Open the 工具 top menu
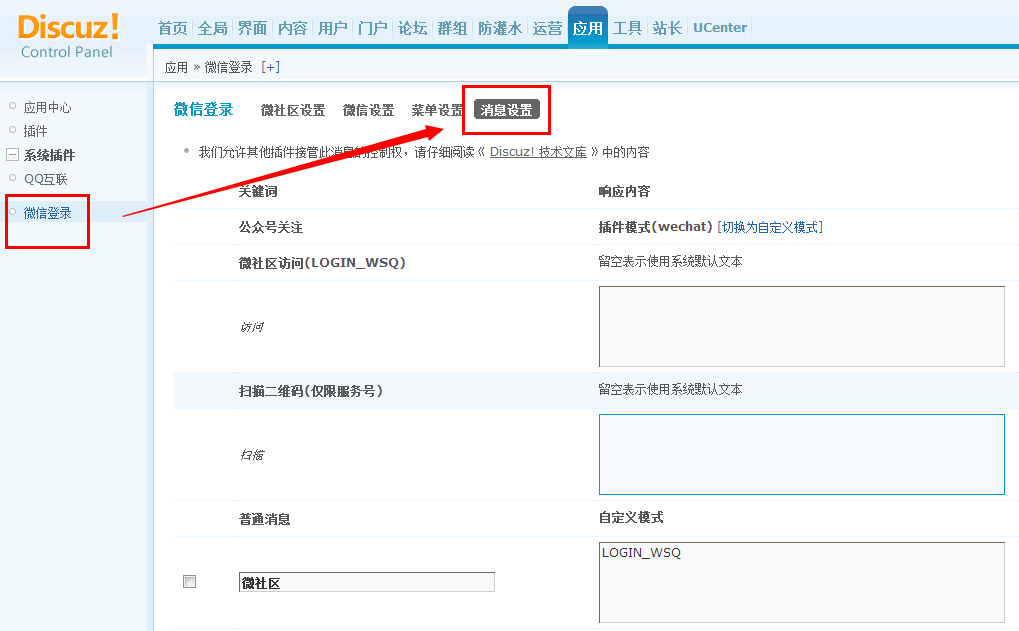Image resolution: width=1019 pixels, height=631 pixels. click(627, 28)
